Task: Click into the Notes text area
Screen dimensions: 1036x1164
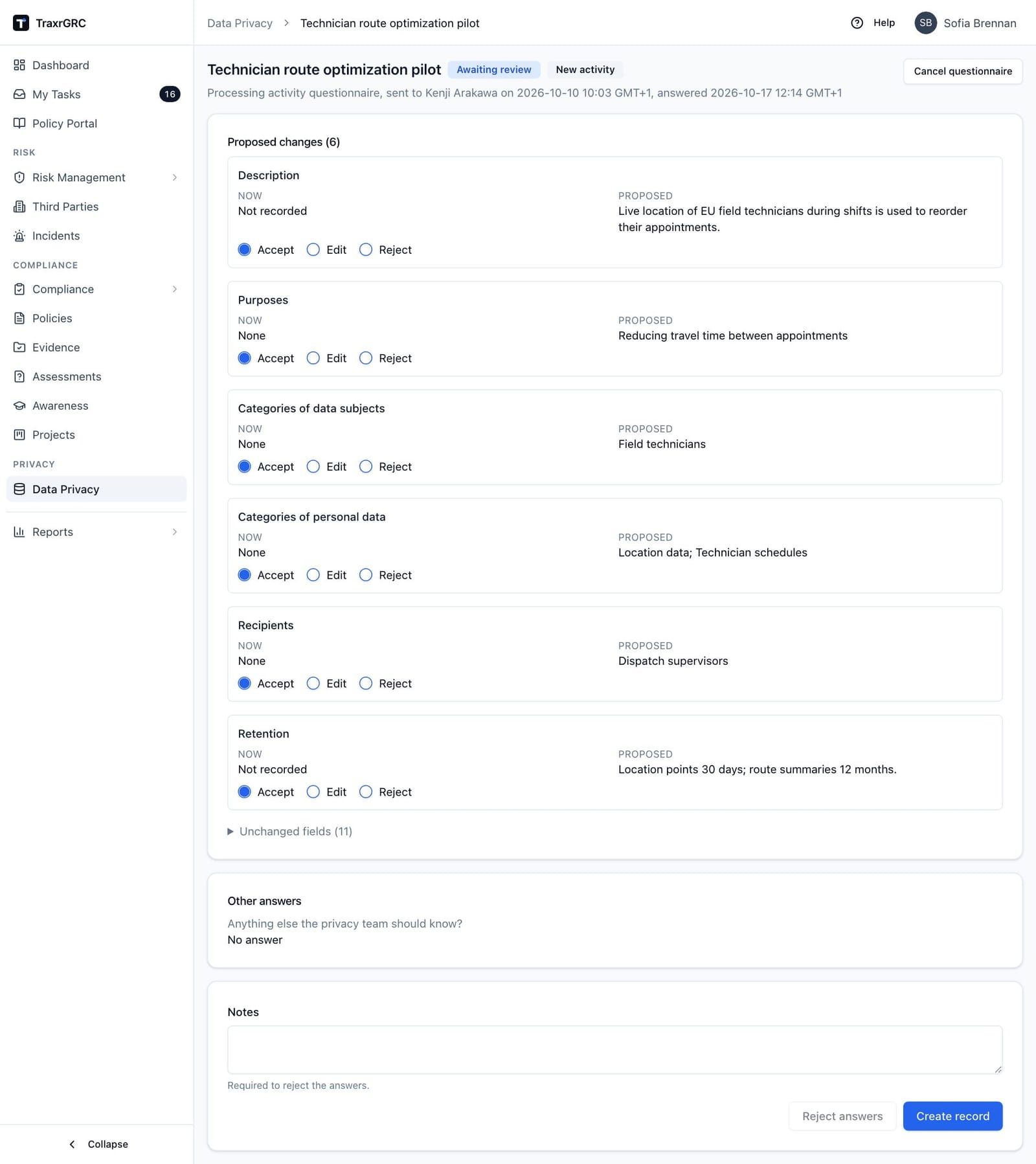Action: click(x=614, y=1049)
